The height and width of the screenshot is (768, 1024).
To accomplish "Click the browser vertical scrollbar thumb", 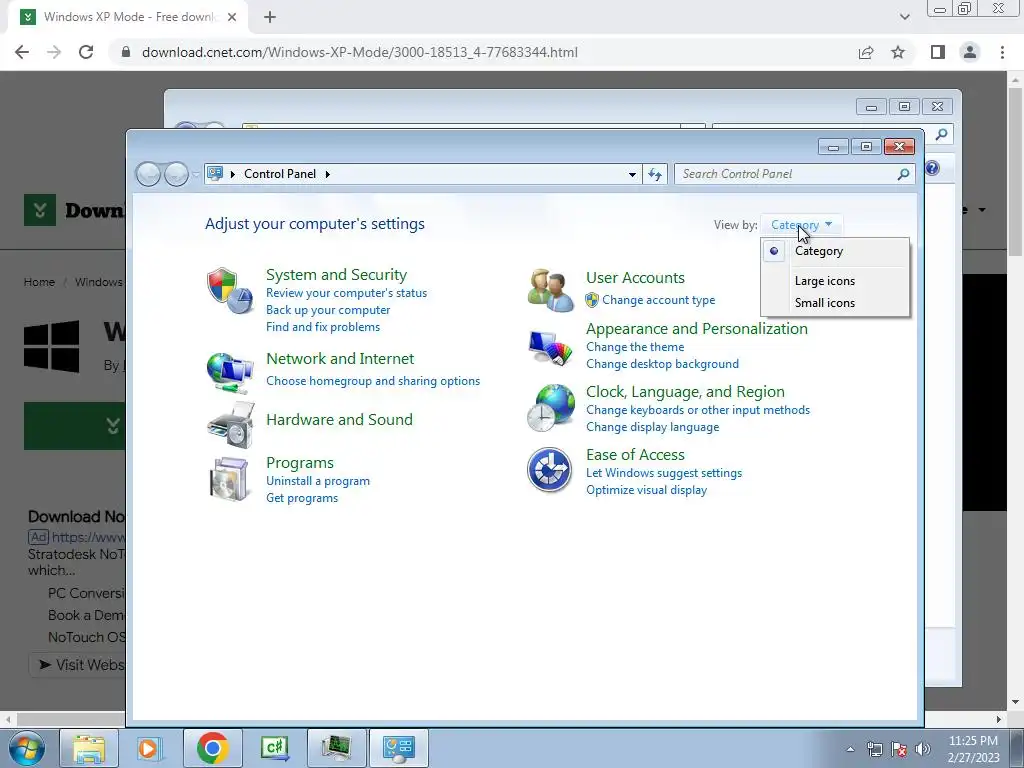I will [1015, 172].
